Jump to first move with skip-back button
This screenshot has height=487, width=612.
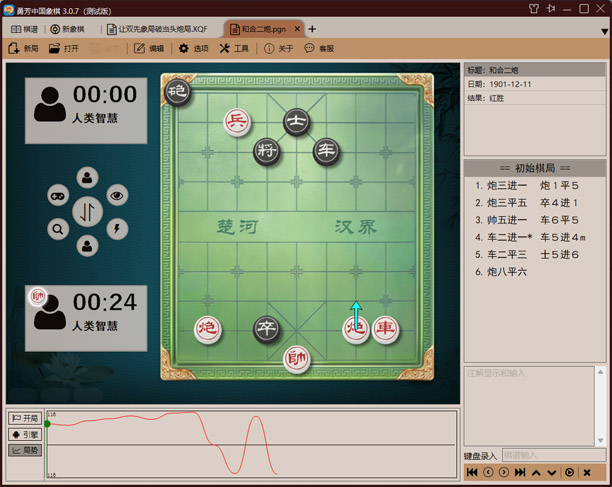(x=472, y=472)
